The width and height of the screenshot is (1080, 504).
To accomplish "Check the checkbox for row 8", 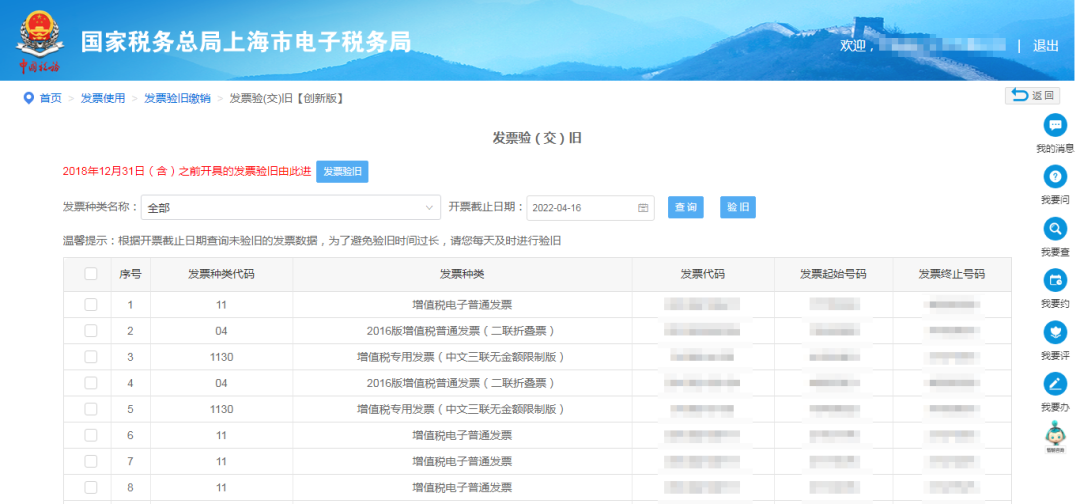I will 91,487.
